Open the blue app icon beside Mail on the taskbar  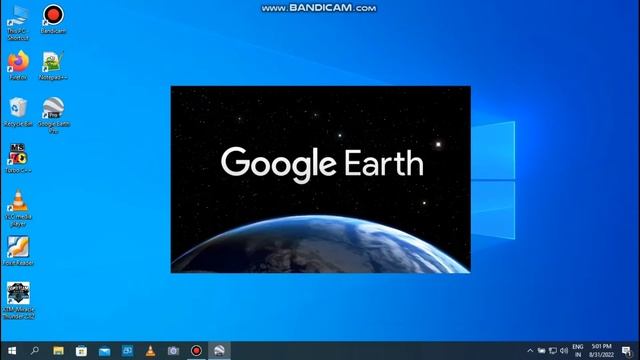(127, 351)
